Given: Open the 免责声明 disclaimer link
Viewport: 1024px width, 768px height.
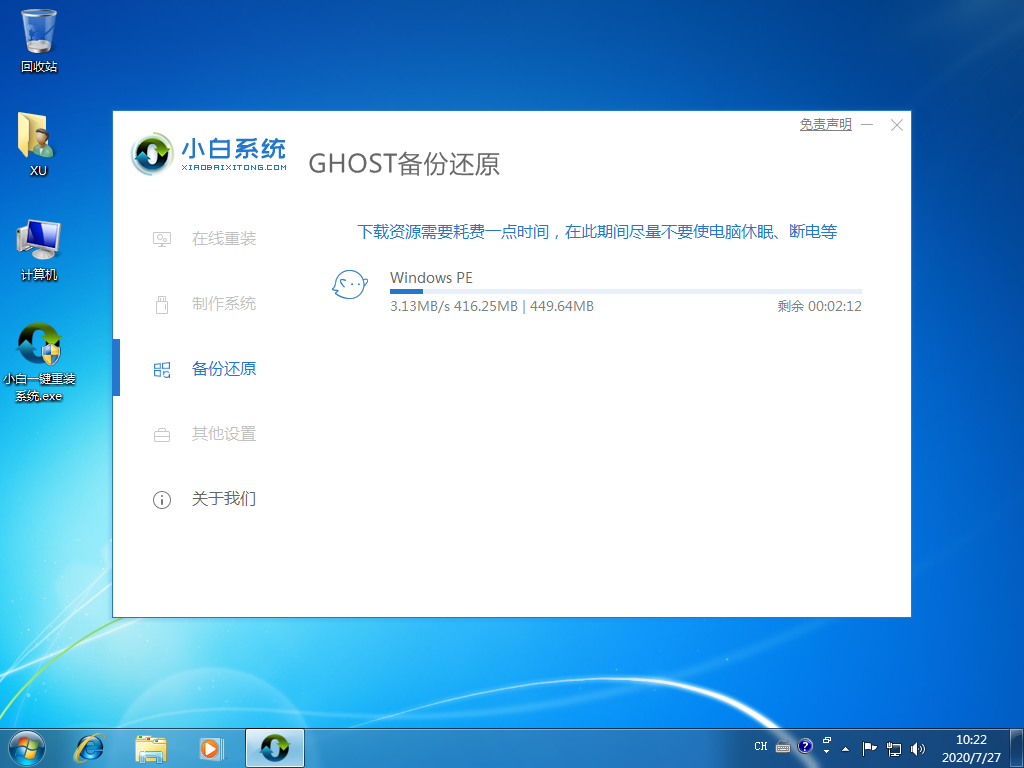Looking at the screenshot, I should [x=824, y=124].
